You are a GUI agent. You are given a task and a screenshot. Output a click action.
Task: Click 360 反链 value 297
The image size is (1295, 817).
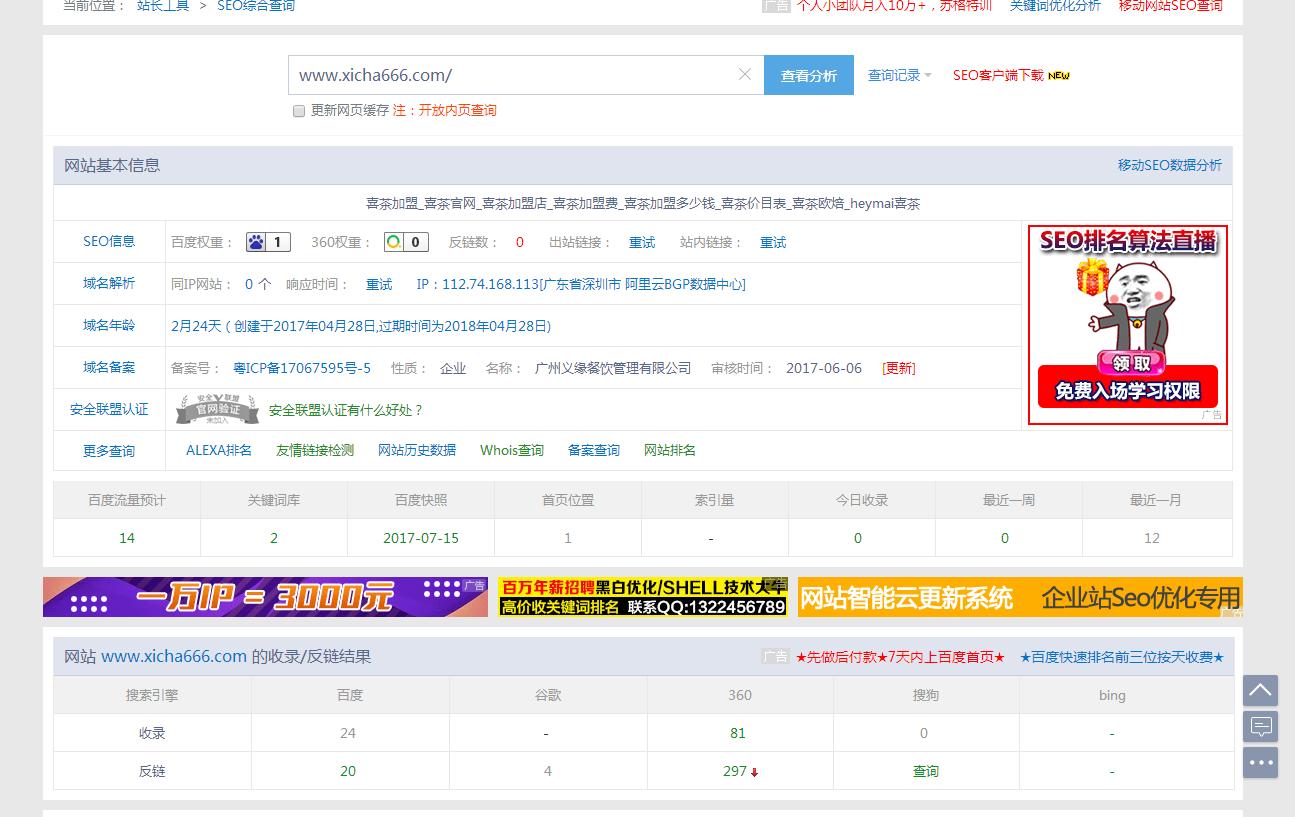coord(735,771)
